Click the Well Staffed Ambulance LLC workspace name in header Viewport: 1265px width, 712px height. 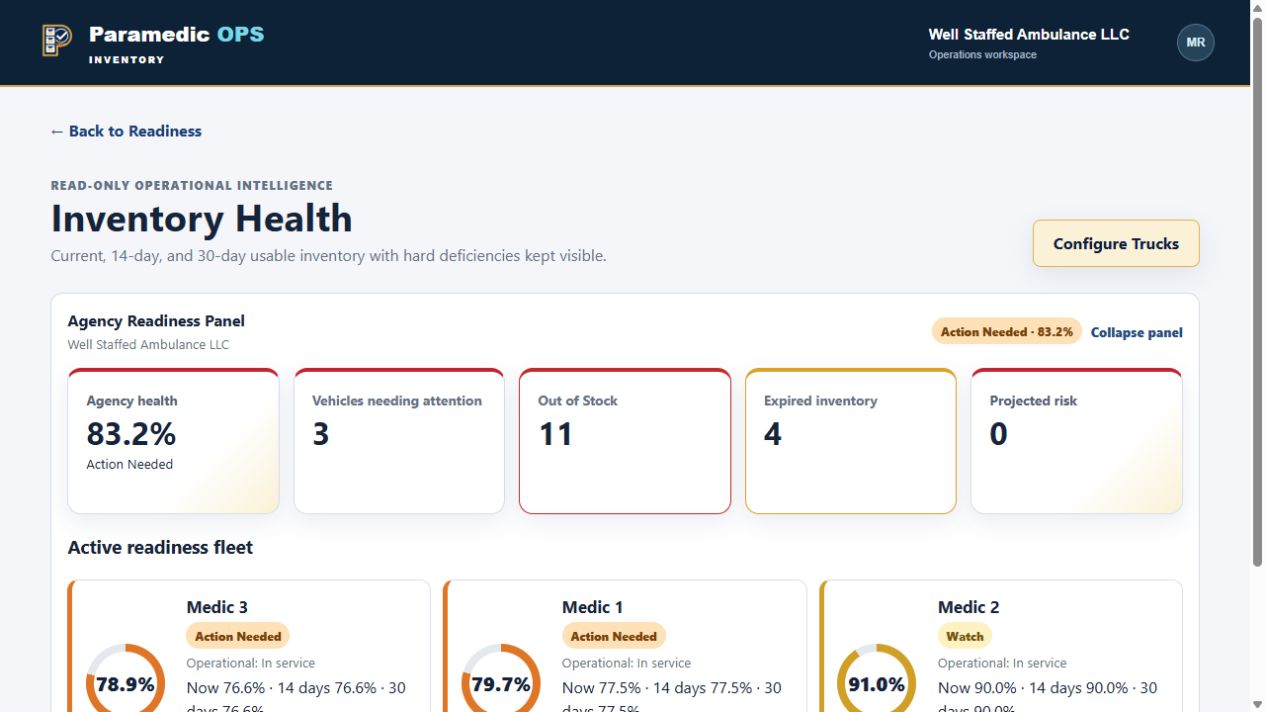(x=1029, y=34)
